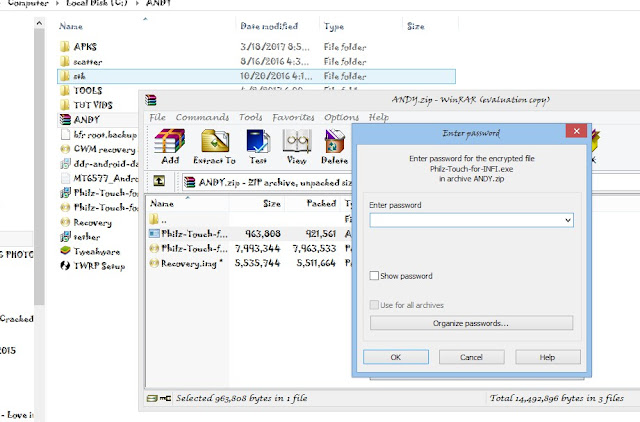Sort WinRAR list by Size column

[272, 203]
